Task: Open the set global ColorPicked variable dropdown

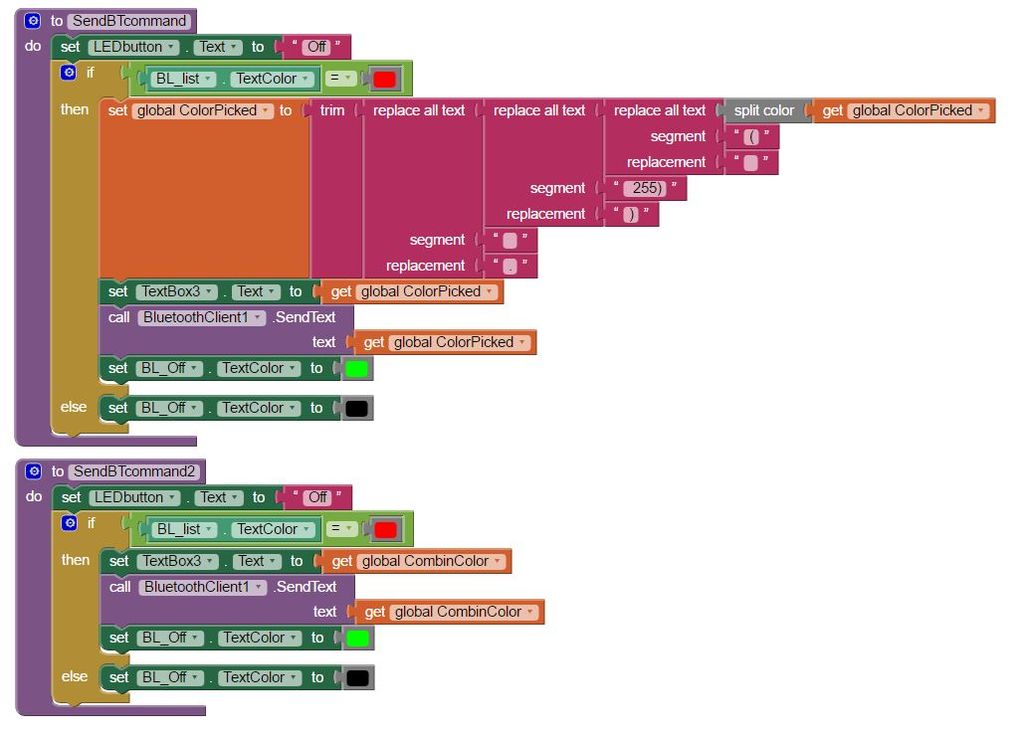Action: (202, 111)
